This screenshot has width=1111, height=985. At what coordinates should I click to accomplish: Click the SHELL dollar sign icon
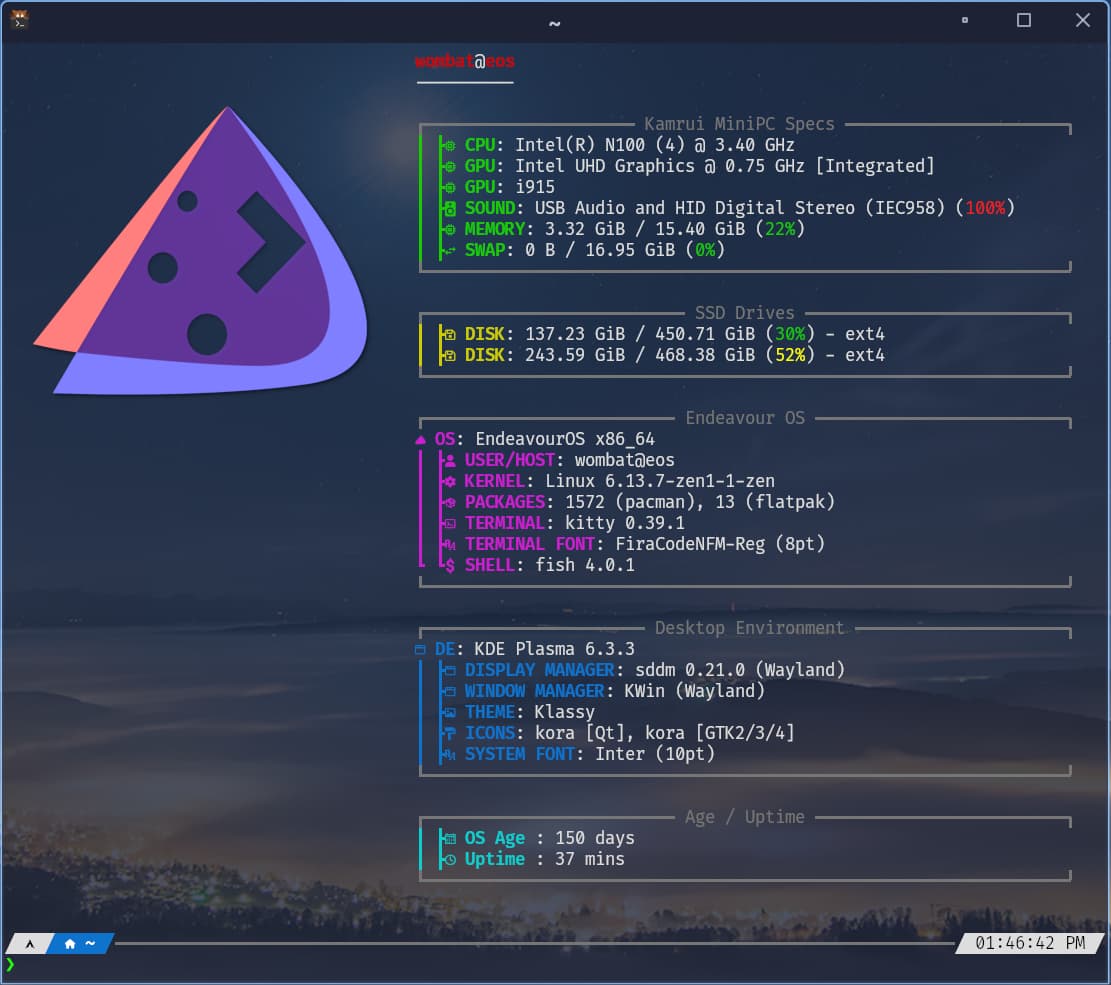449,565
